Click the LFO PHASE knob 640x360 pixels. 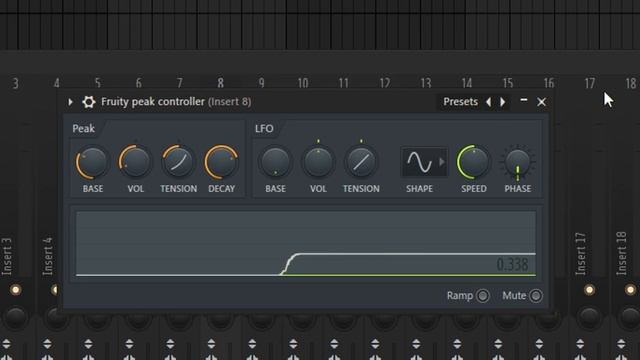[x=517, y=162]
